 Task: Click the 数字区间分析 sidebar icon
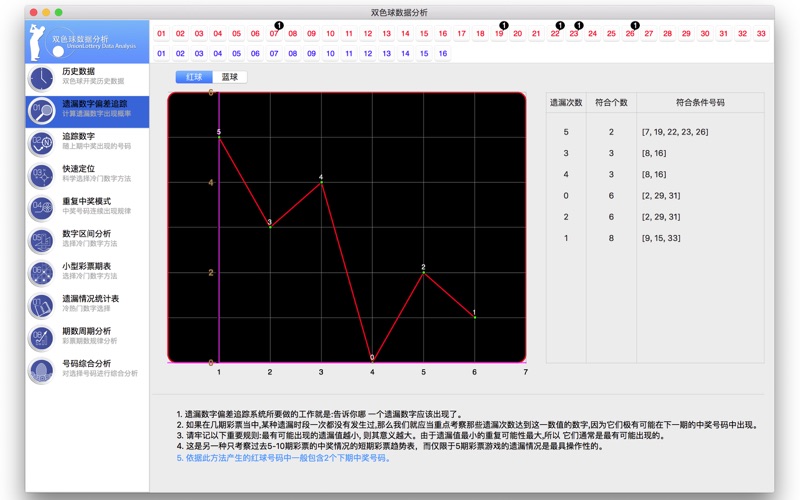[41, 241]
